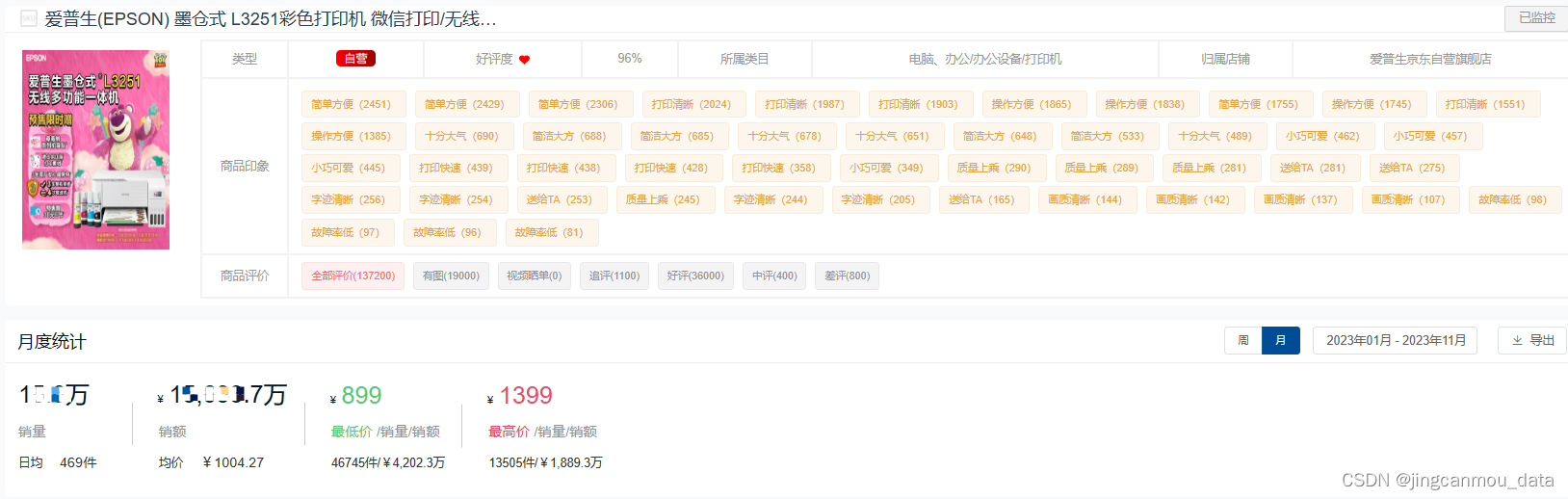The width and height of the screenshot is (1568, 499).
Task: Click the category path 电脑、办公/办公设备/打印机
Action: [x=984, y=59]
